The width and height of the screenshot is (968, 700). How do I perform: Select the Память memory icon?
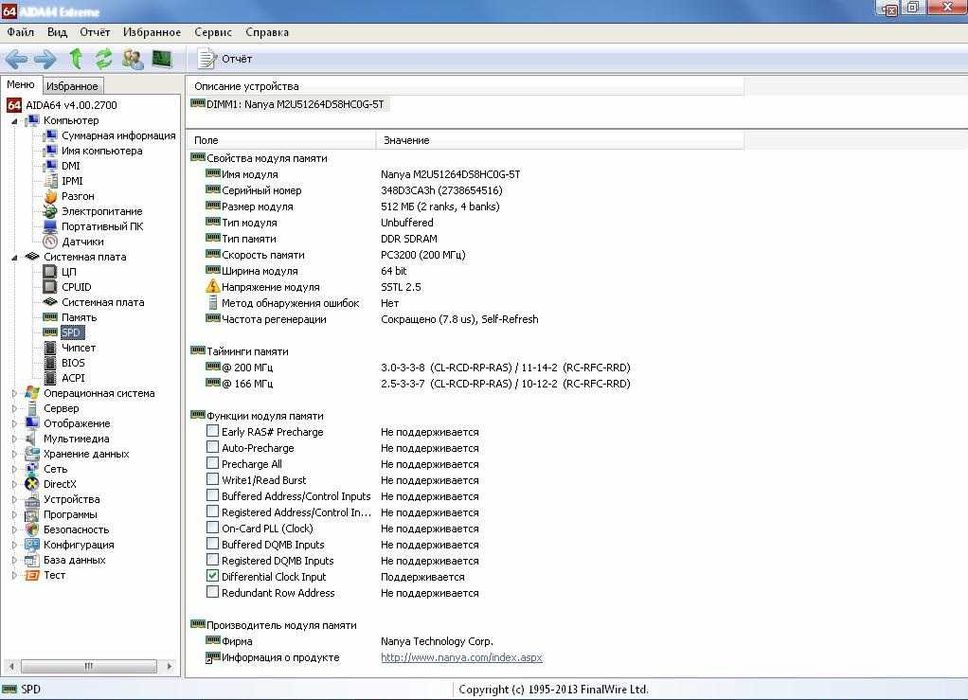(50, 317)
